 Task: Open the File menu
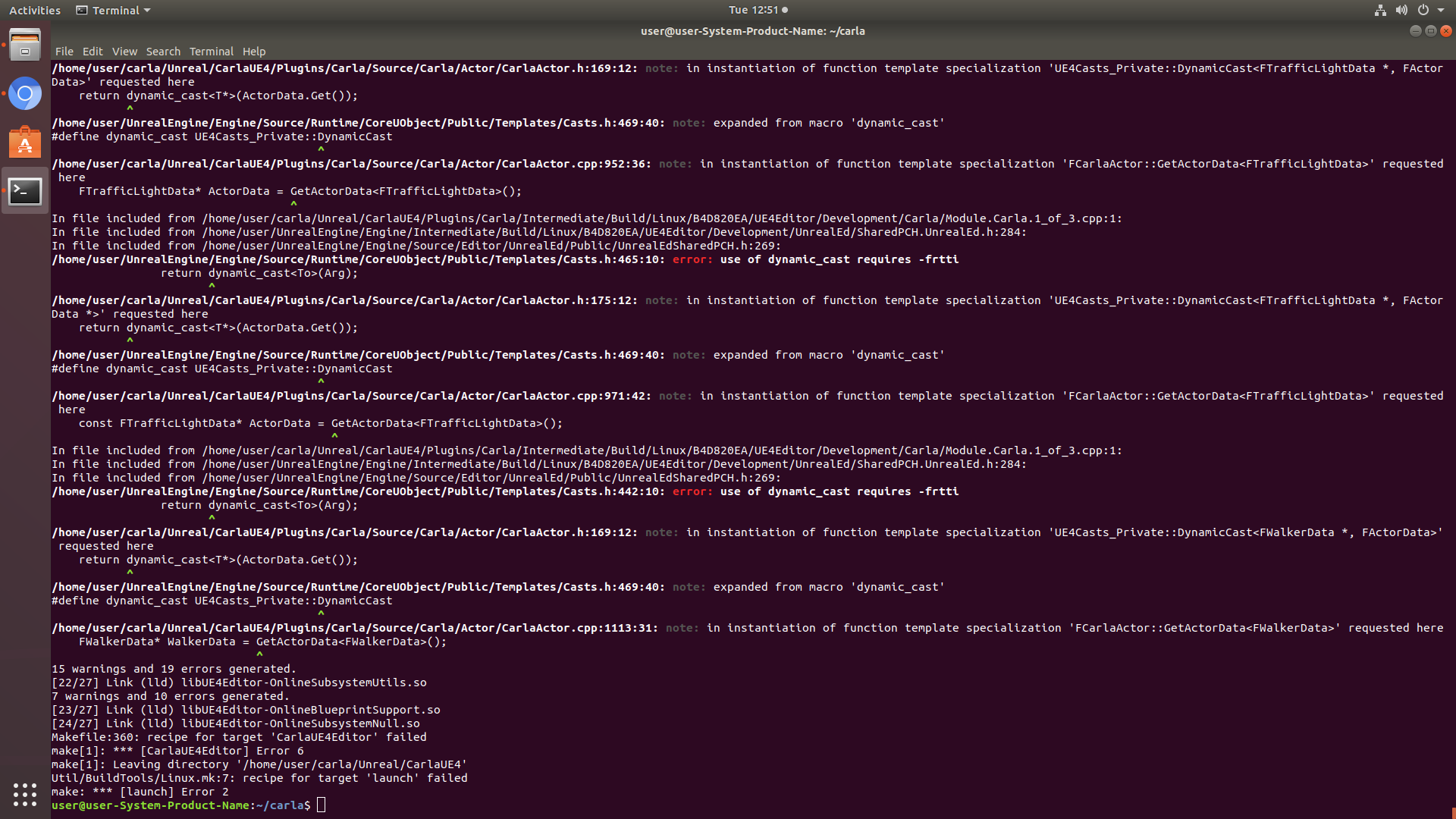tap(64, 51)
